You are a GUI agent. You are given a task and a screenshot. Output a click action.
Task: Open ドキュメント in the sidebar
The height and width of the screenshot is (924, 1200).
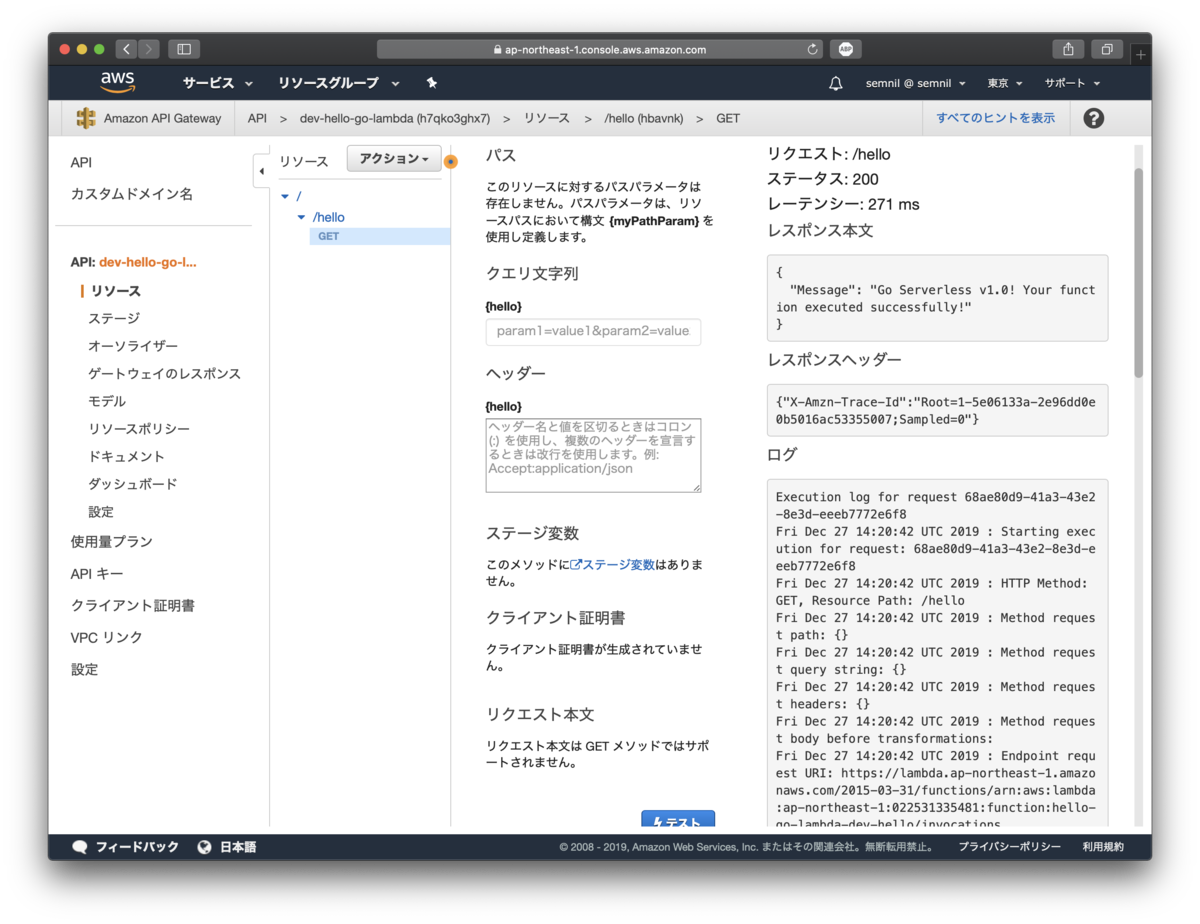click(x=126, y=456)
